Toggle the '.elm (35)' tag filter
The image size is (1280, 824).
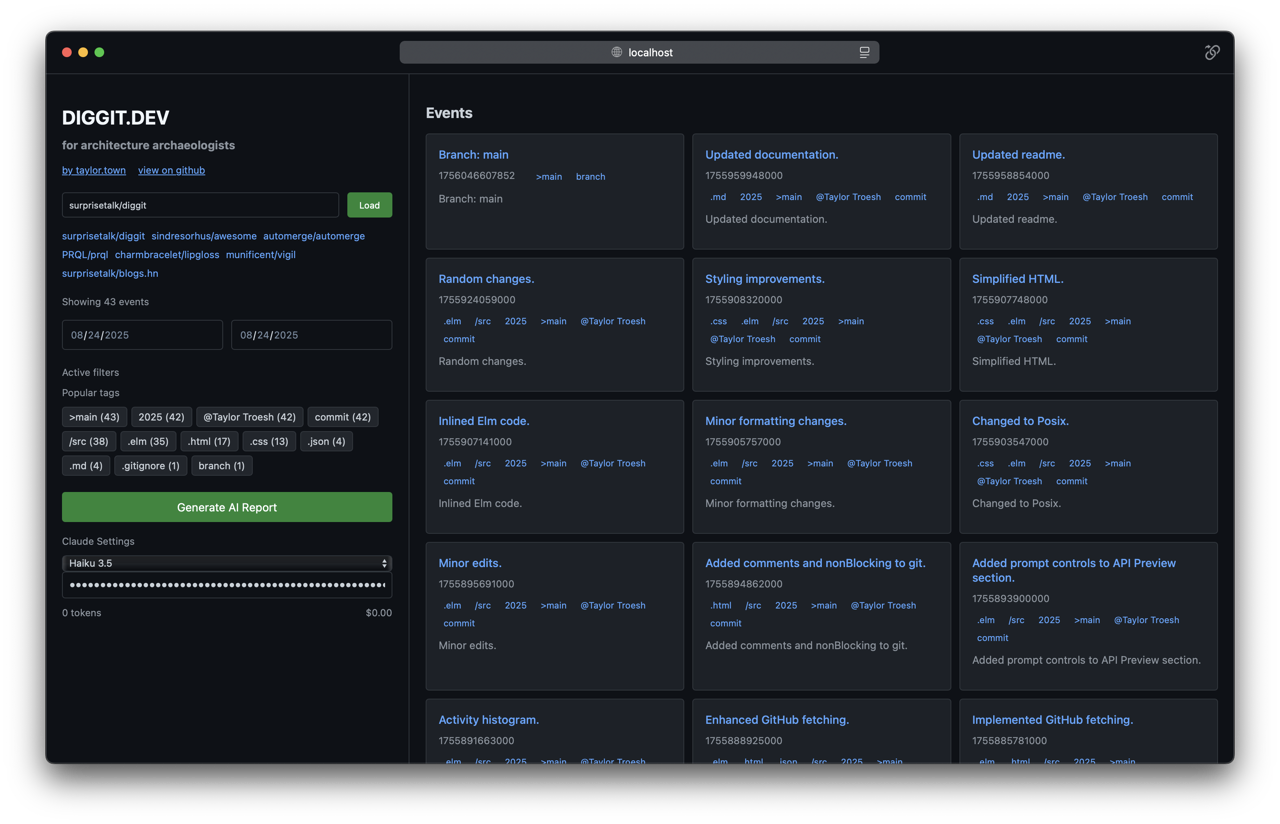pyautogui.click(x=148, y=441)
